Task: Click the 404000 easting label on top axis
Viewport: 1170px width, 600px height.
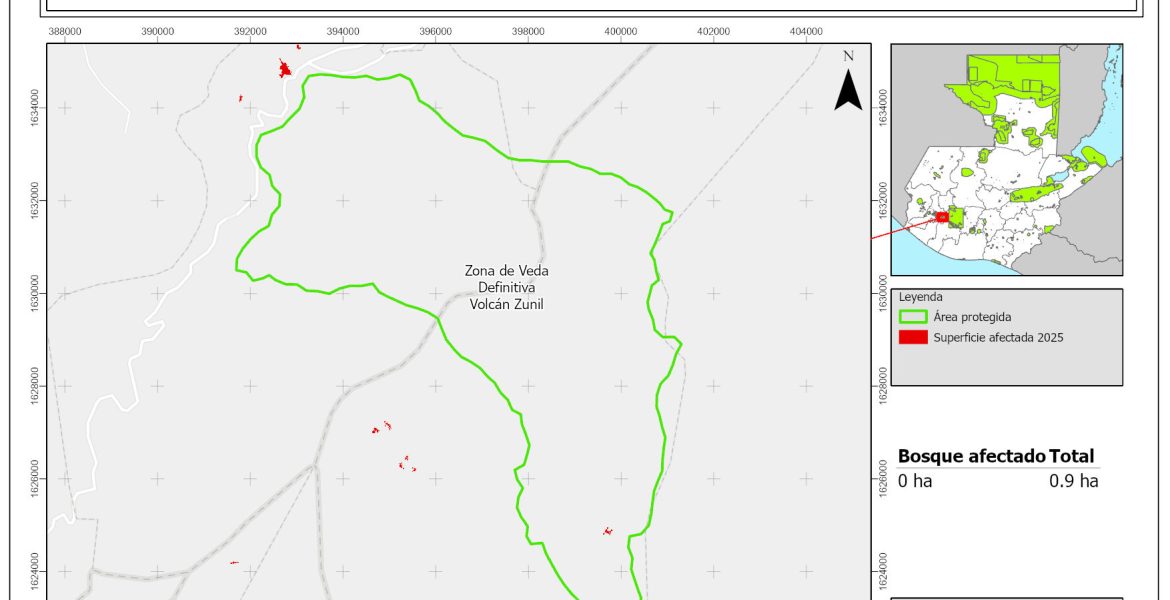Action: 806,32
